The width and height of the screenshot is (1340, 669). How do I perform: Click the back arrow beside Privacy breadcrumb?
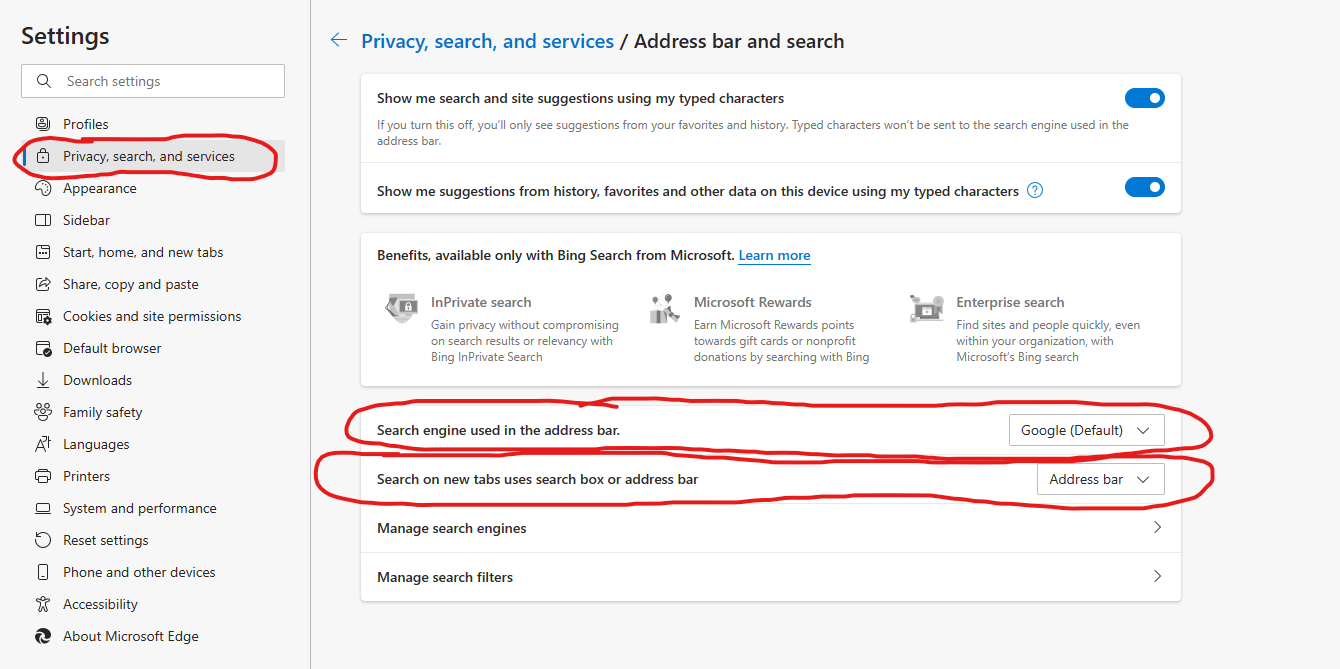click(339, 40)
